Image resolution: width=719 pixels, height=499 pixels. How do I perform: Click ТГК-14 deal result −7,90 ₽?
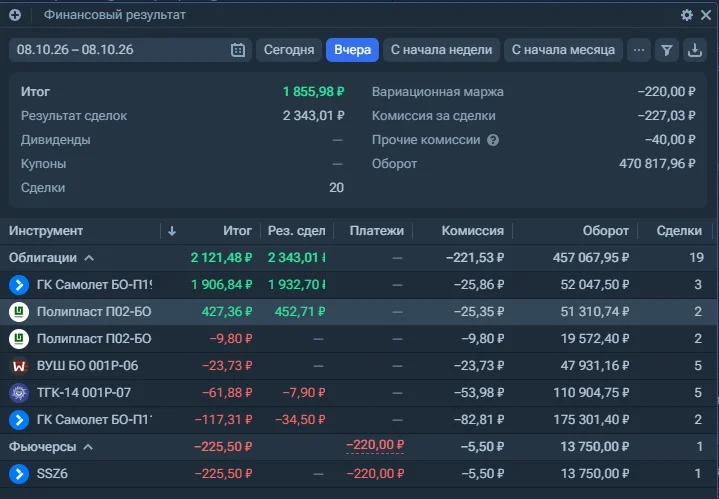[304, 393]
